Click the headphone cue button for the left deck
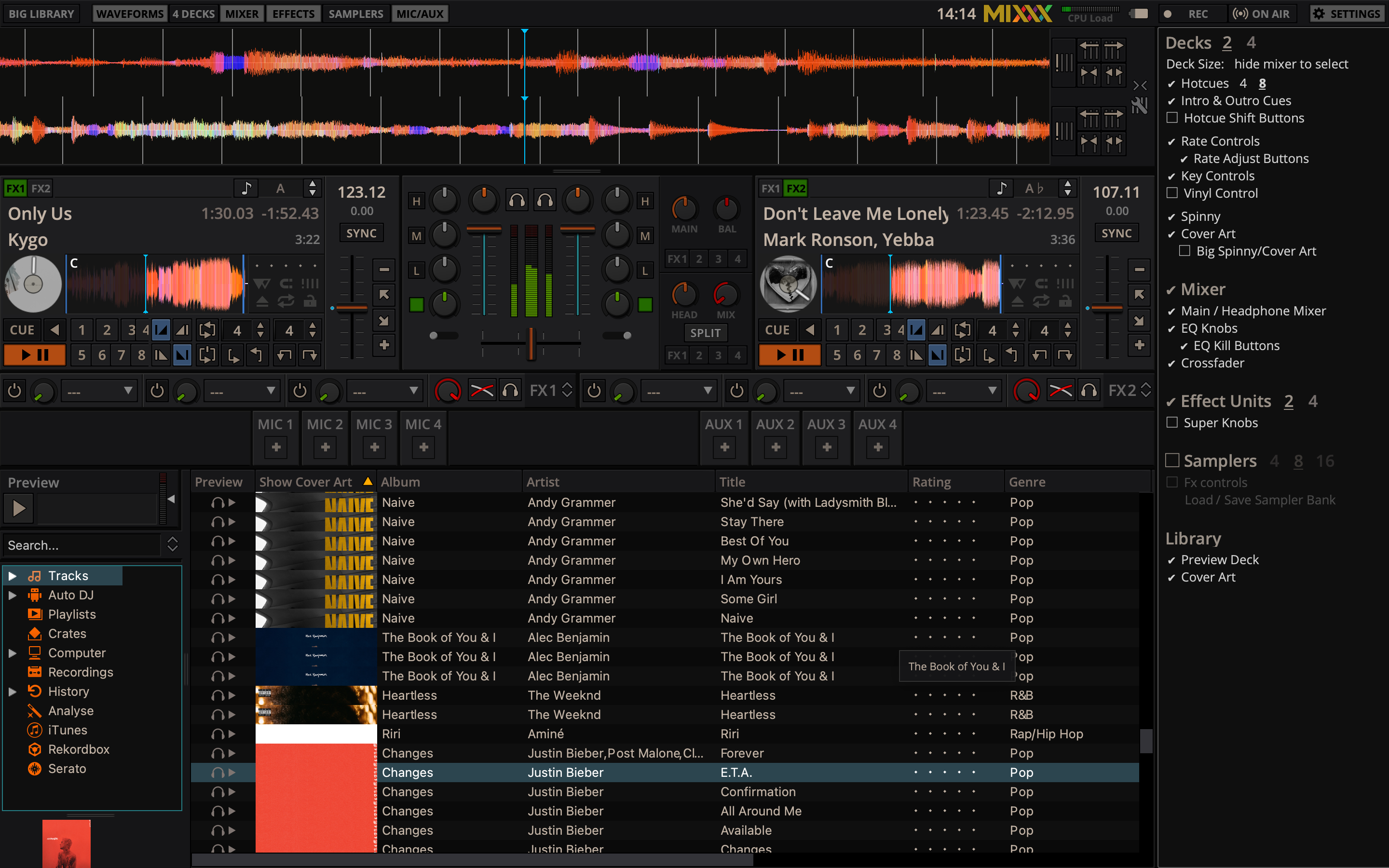The height and width of the screenshot is (868, 1389). coord(517,200)
